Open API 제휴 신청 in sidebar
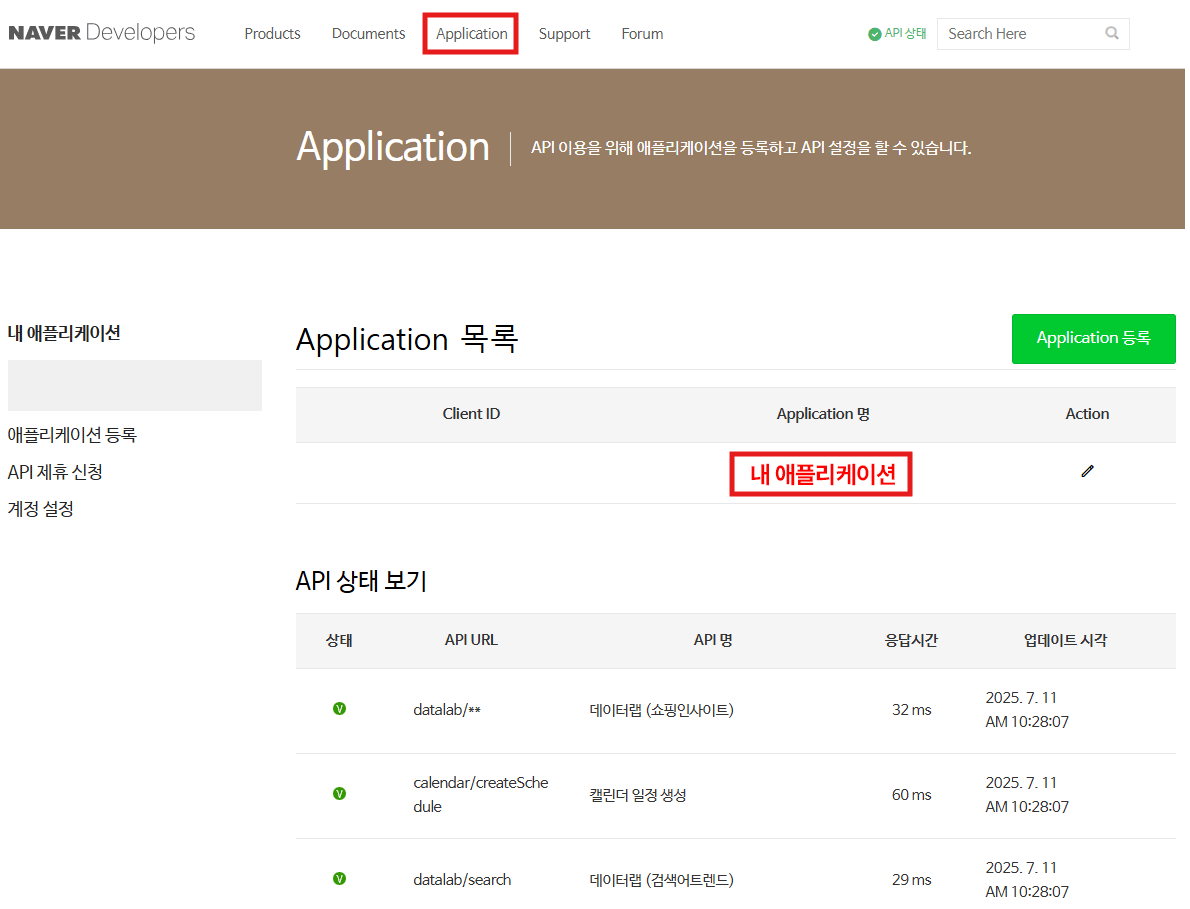 (55, 472)
